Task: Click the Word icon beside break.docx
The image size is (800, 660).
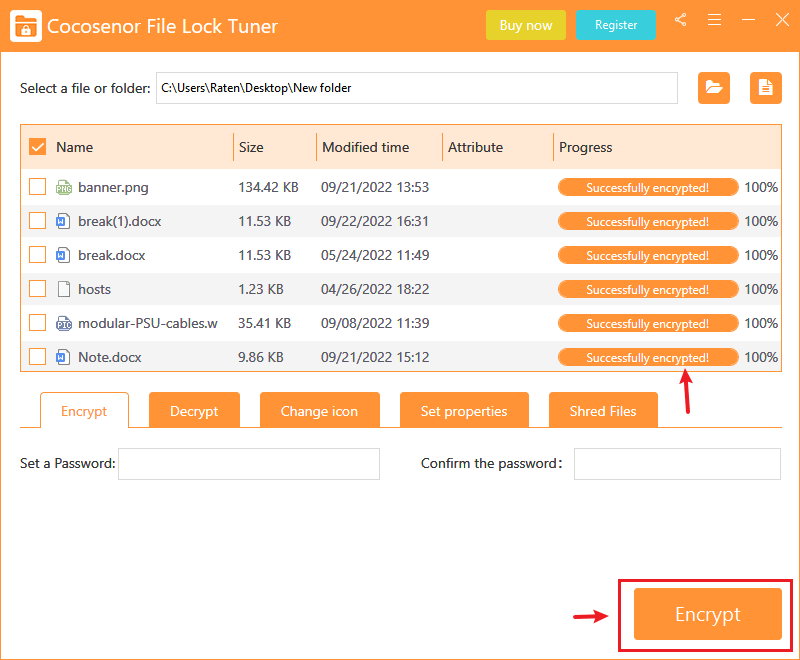Action: (x=63, y=255)
